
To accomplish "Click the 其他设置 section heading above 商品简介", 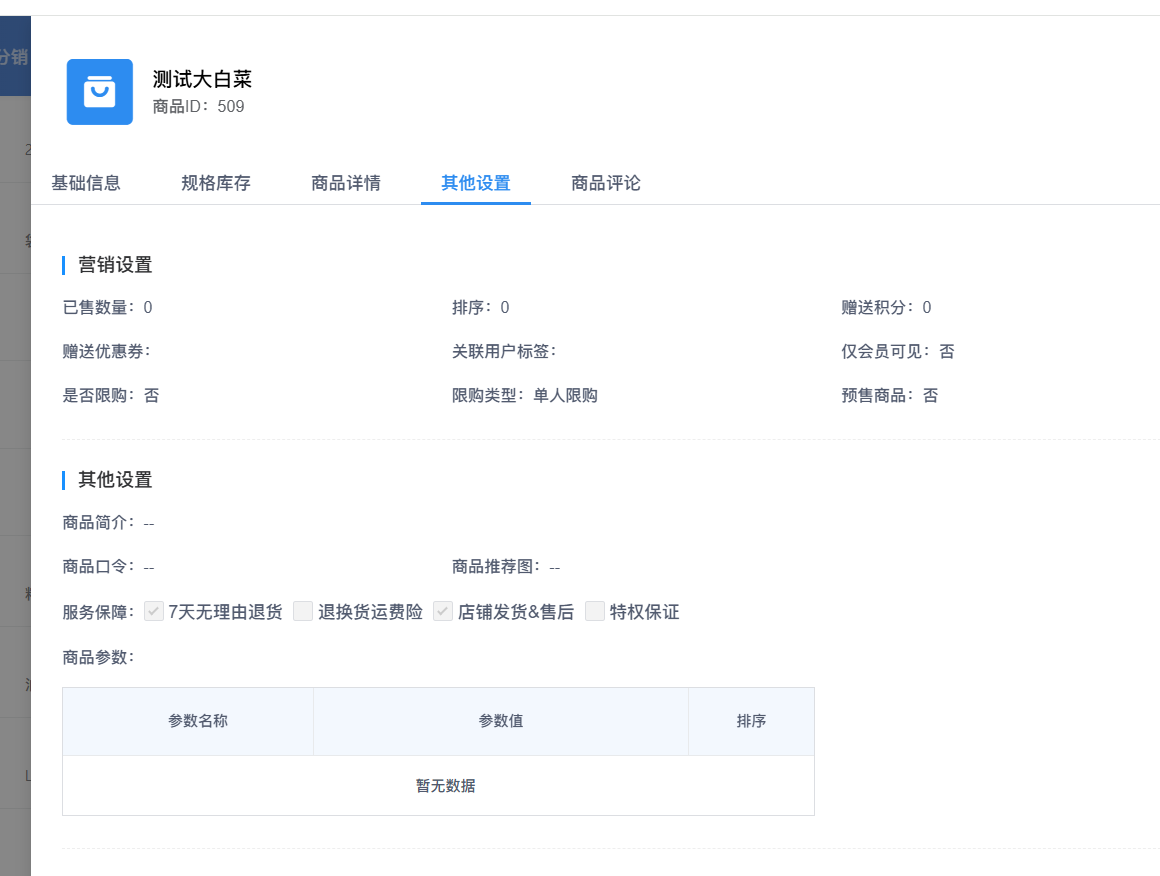I will point(115,480).
